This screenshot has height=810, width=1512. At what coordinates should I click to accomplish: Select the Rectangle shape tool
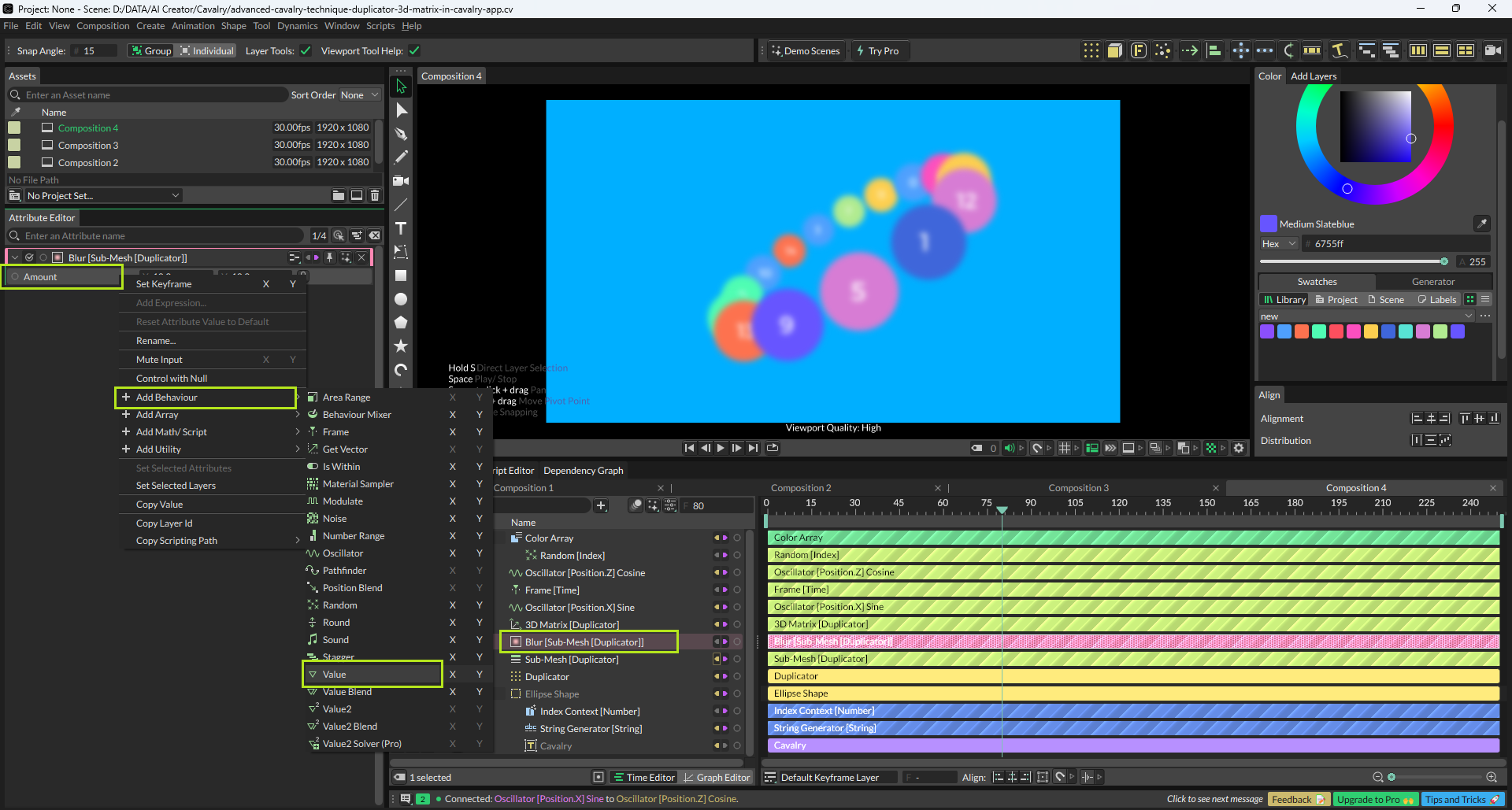coord(401,276)
